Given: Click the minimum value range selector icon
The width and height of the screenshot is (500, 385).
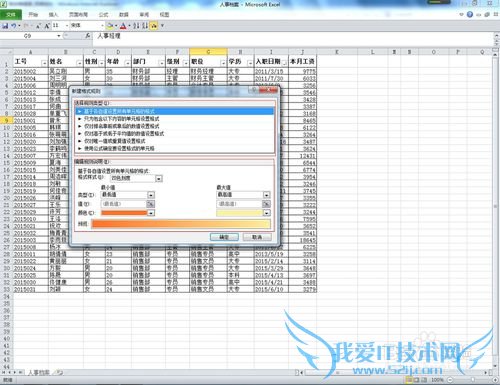Looking at the screenshot, I should pyautogui.click(x=151, y=204).
